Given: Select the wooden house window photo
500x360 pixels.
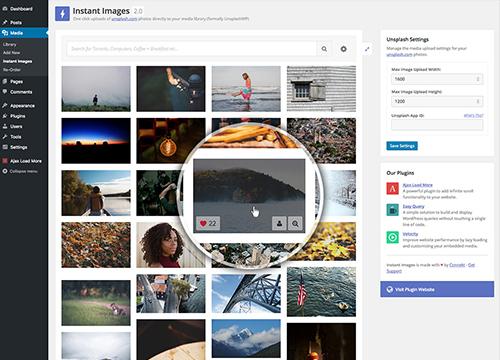Looking at the screenshot, I should [321, 89].
